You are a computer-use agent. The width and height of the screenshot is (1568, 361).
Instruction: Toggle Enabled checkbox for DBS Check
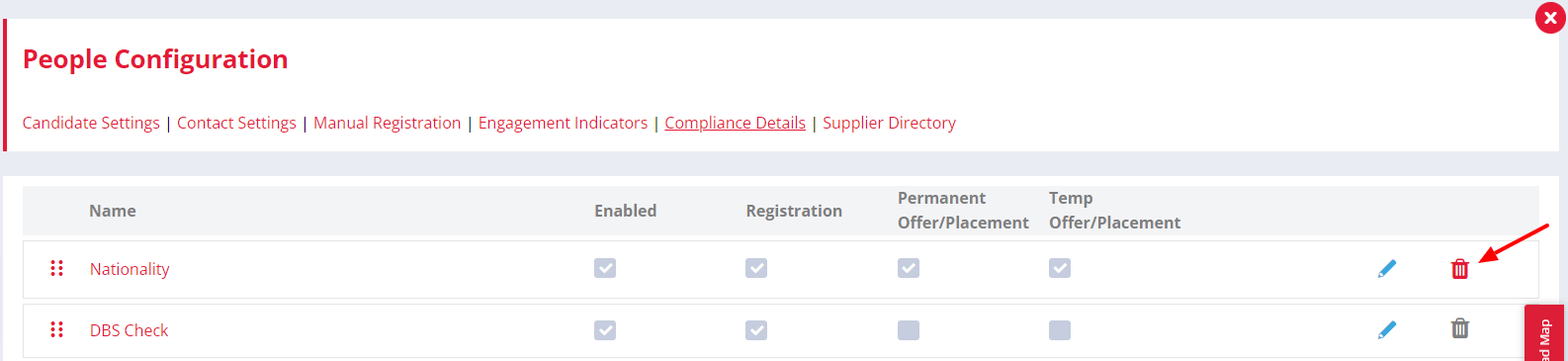coord(605,330)
